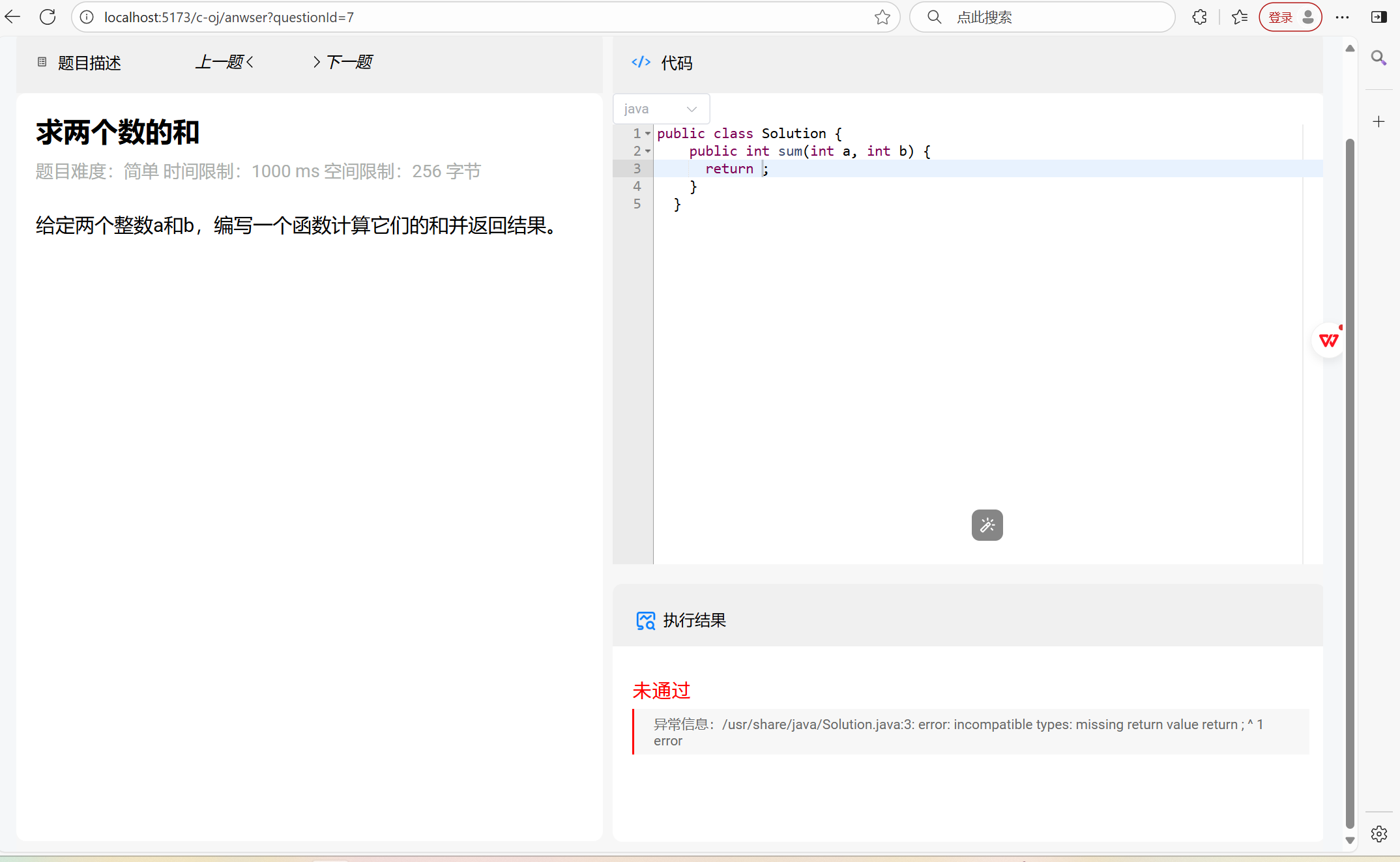Image resolution: width=1400 pixels, height=862 pixels.
Task: Open browser more options menu
Action: 1342,18
